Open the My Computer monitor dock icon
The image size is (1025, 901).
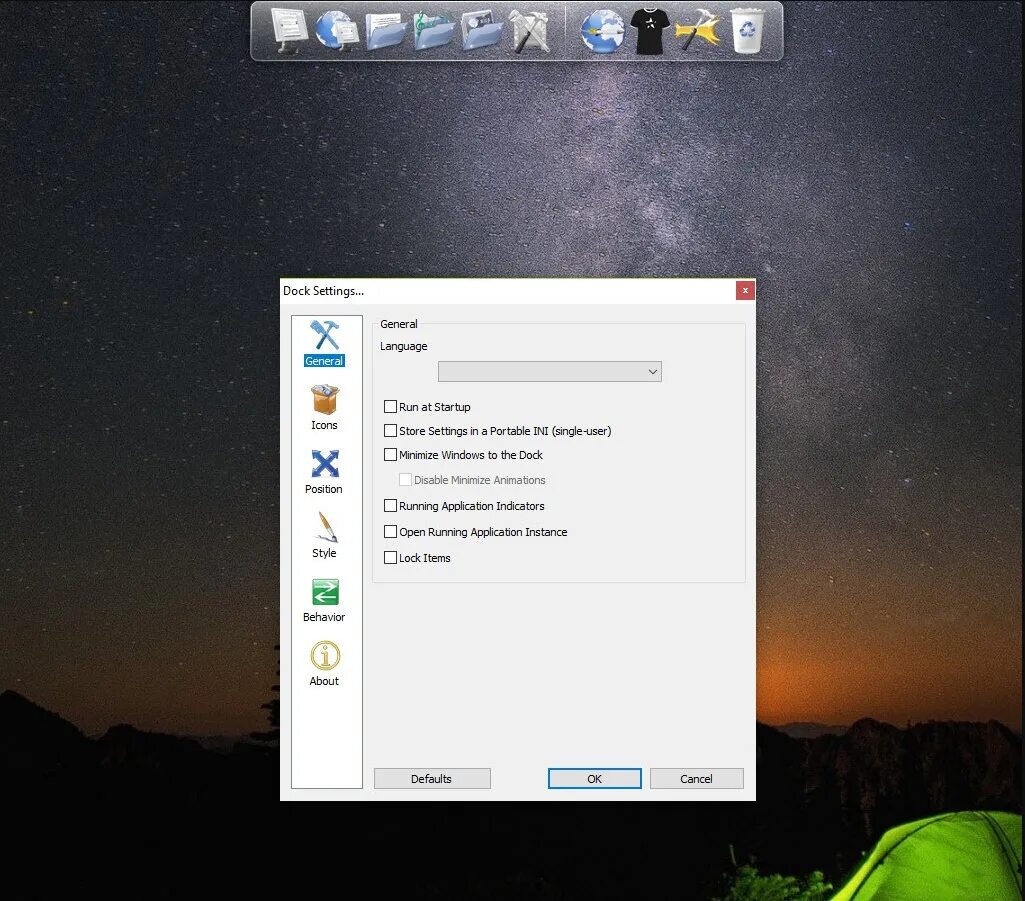tap(288, 30)
